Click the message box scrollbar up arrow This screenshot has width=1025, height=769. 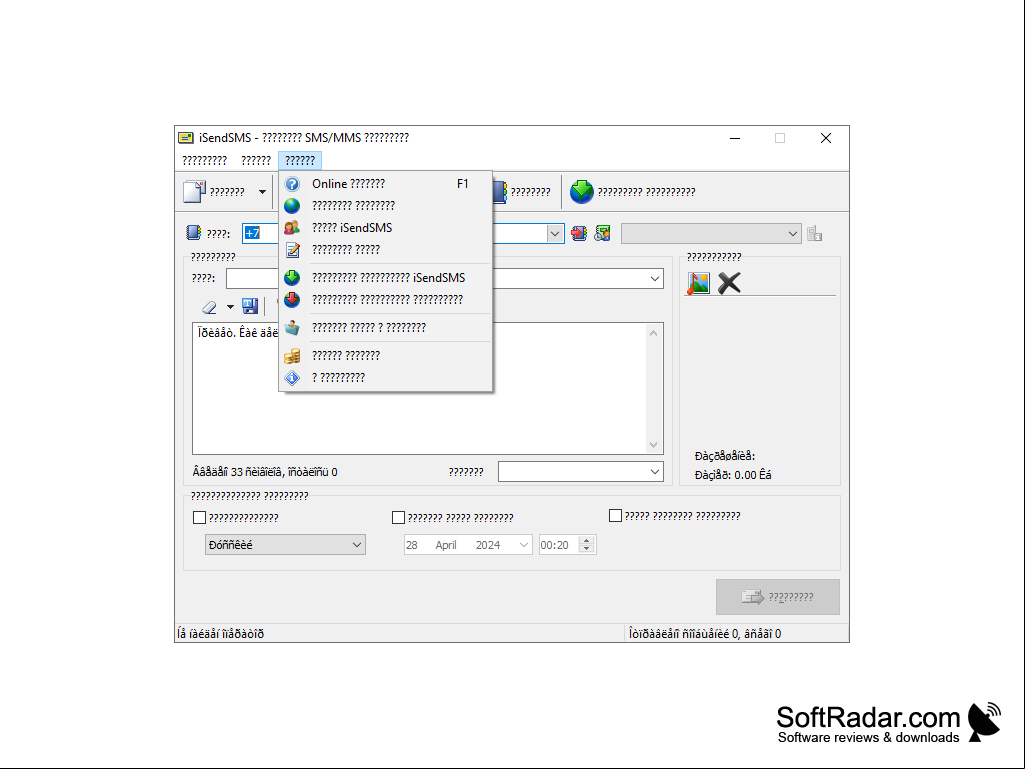coord(653,333)
